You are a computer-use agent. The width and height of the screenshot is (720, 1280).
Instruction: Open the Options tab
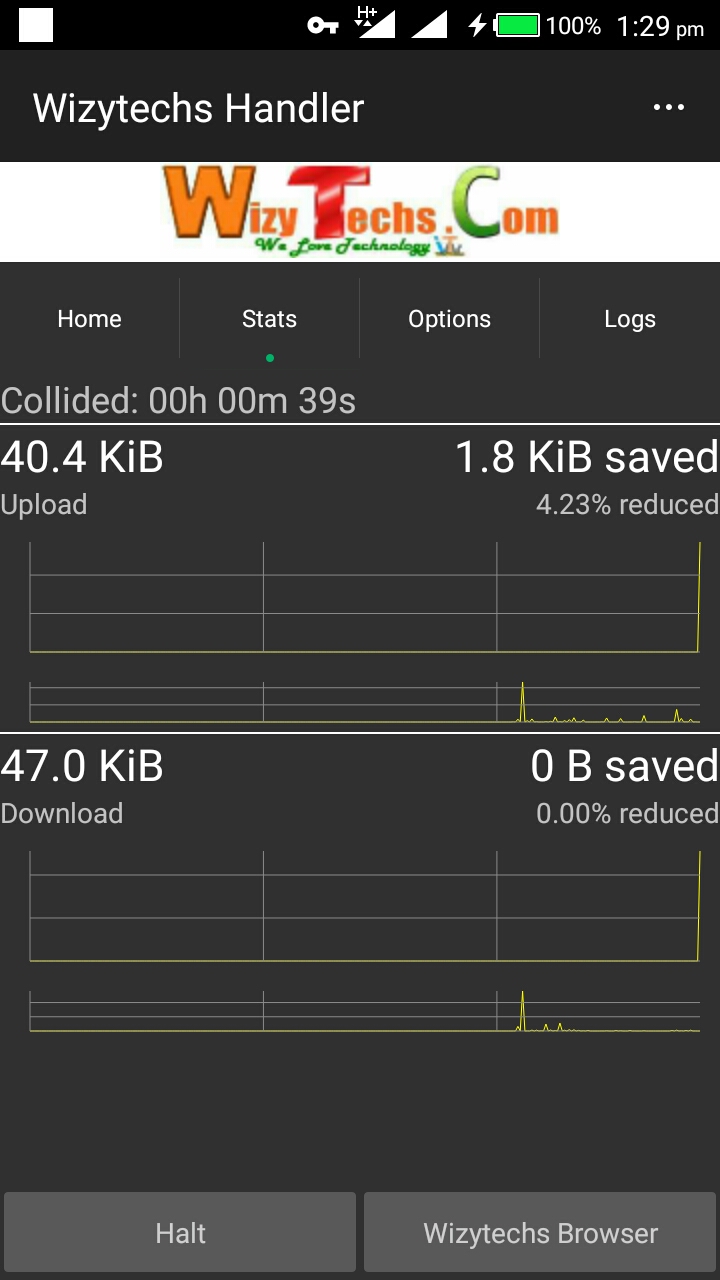pos(449,319)
